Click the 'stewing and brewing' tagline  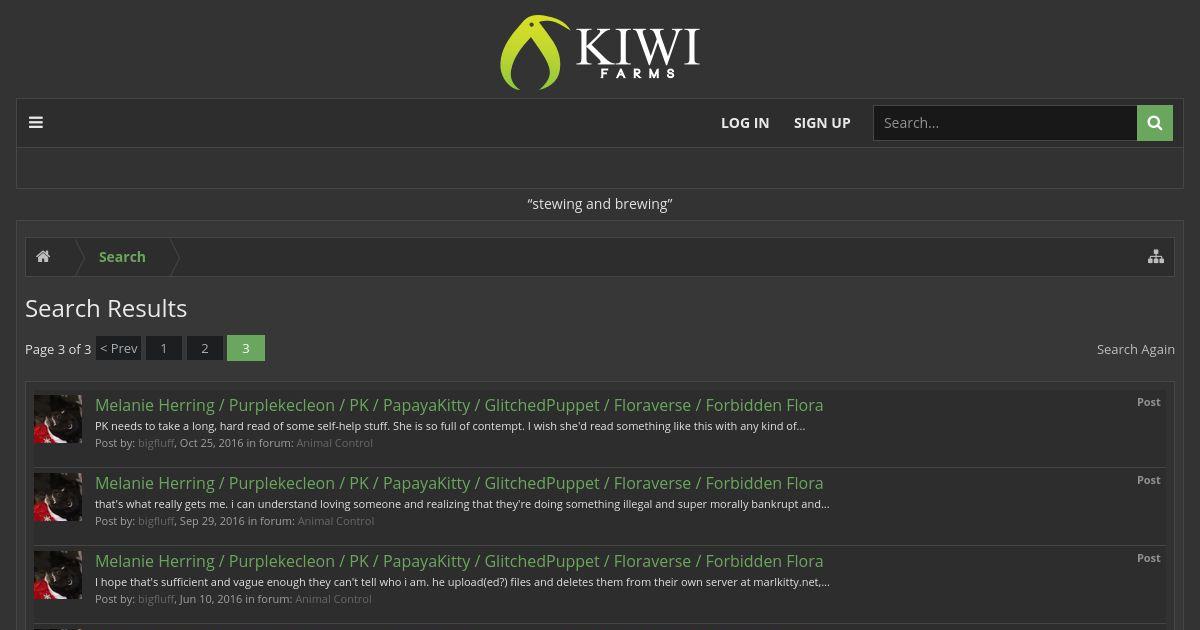(600, 204)
